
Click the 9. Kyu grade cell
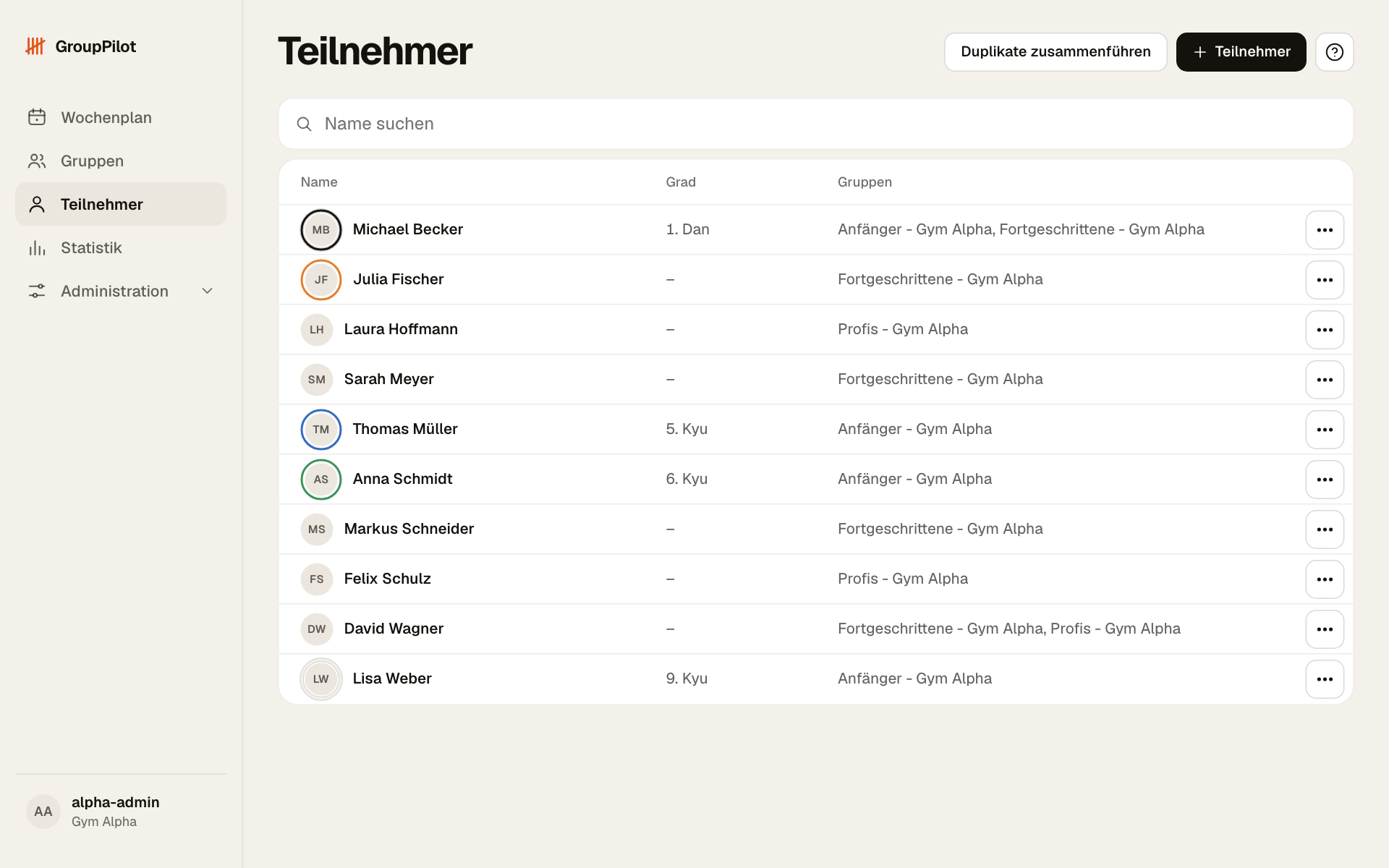point(687,678)
